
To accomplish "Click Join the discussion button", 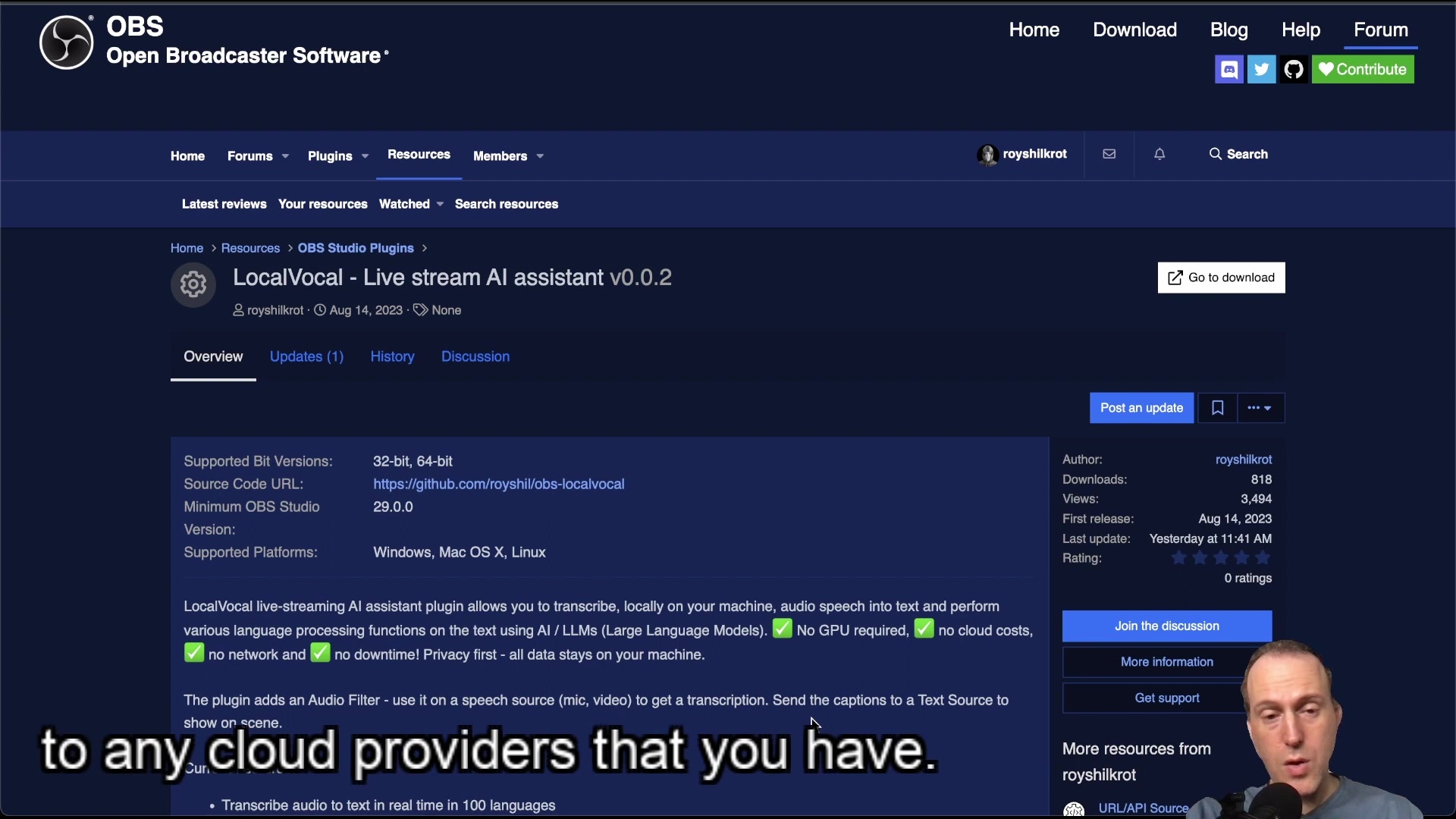I will click(x=1166, y=626).
